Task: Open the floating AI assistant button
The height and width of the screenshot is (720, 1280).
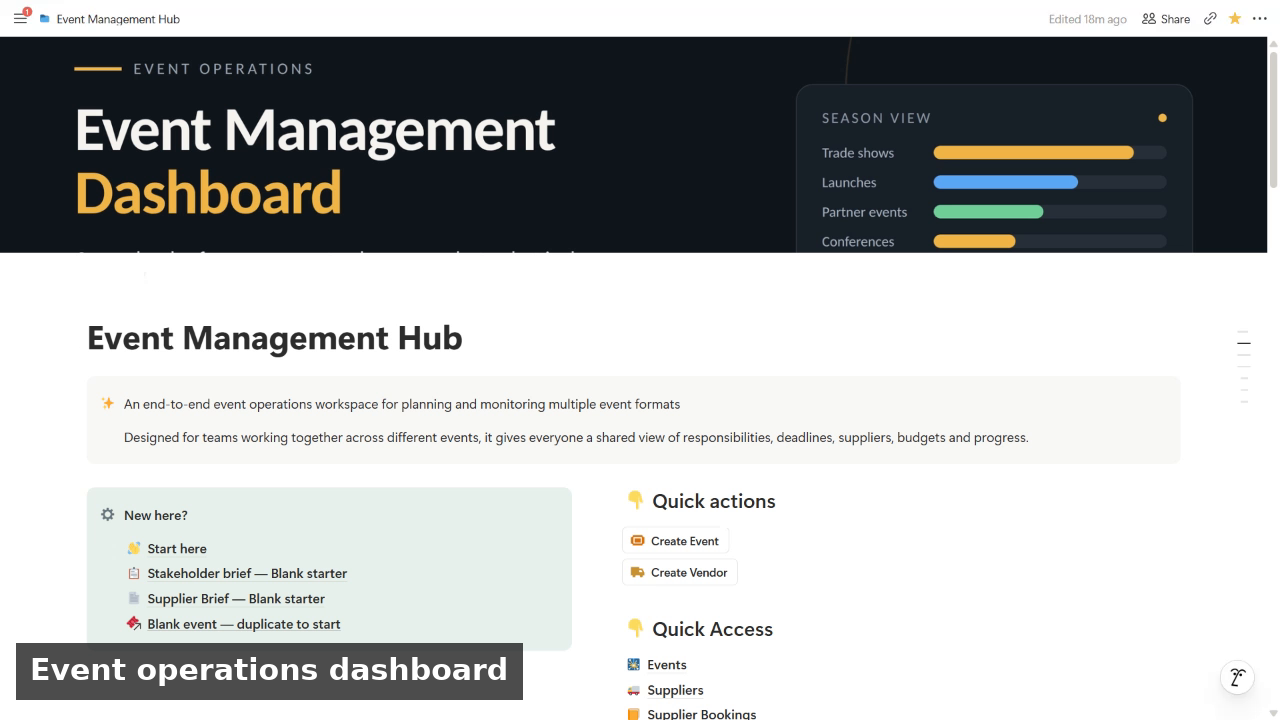Action: [x=1237, y=677]
